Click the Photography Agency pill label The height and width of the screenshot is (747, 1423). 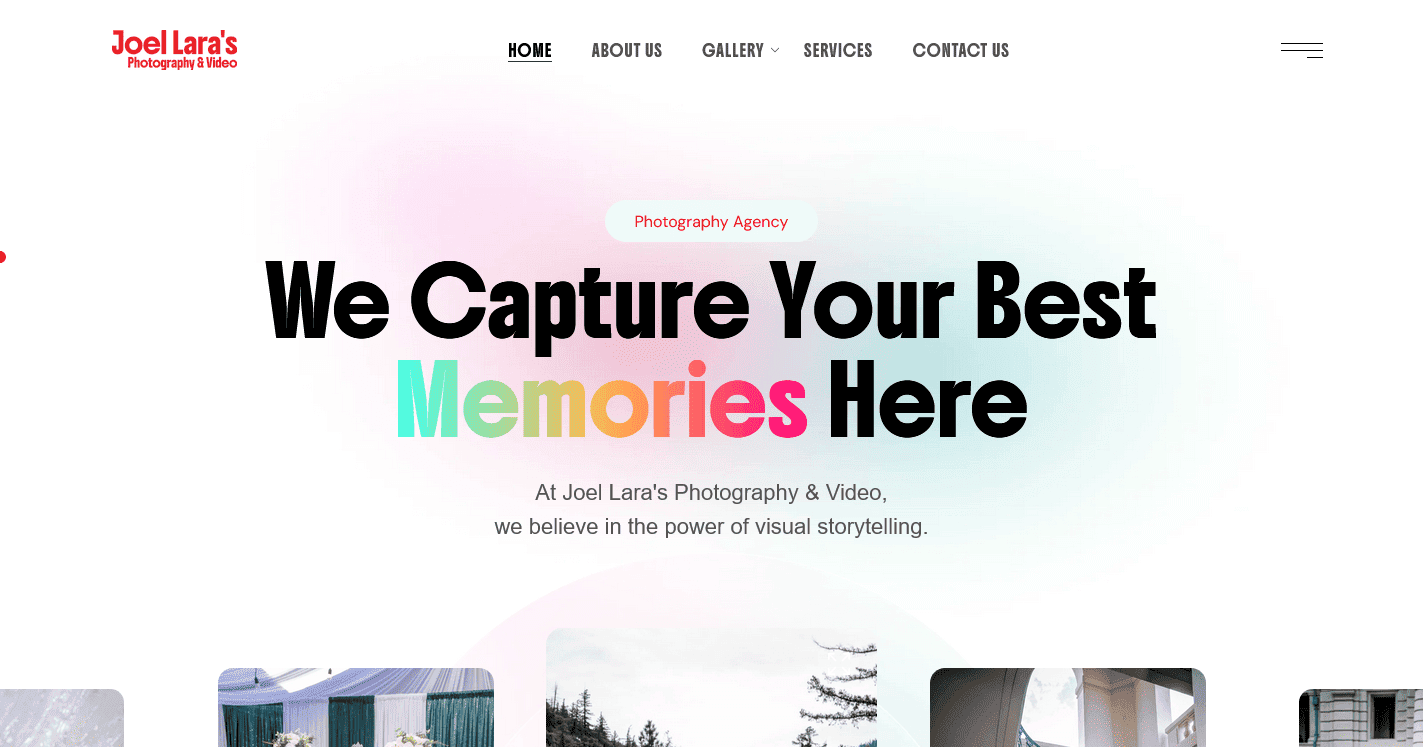tap(711, 221)
